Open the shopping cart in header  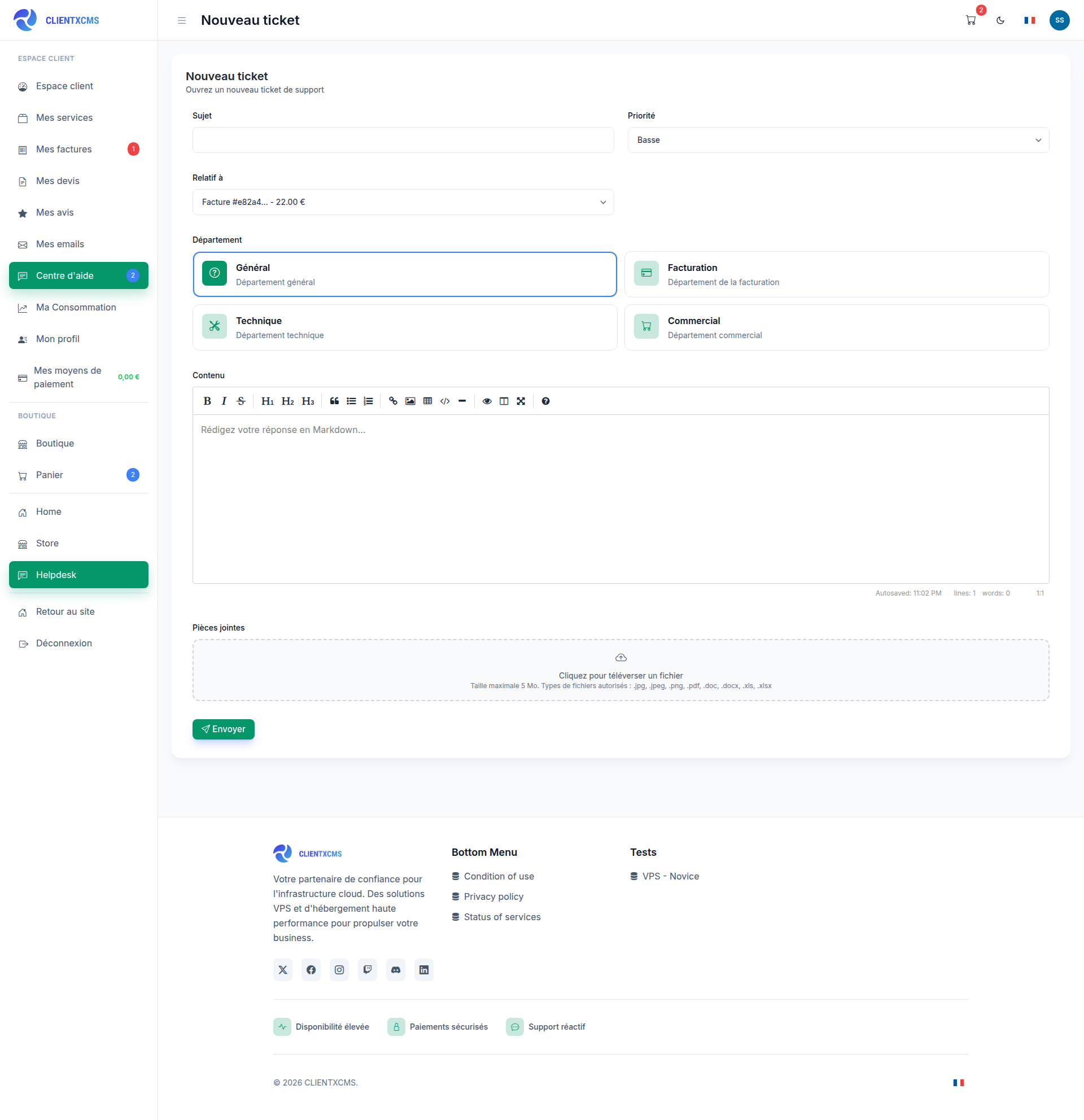tap(971, 20)
